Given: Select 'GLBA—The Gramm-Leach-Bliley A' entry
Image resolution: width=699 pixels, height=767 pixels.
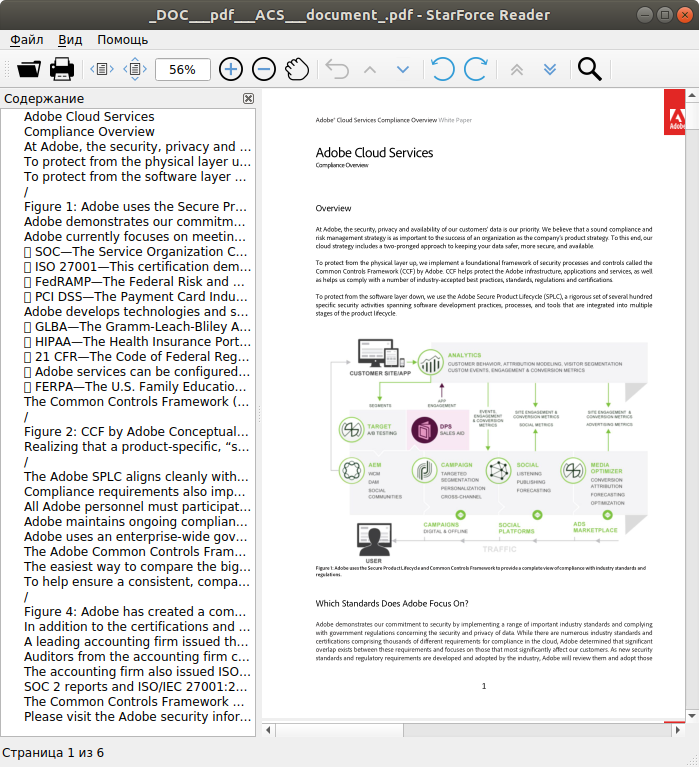Looking at the screenshot, I should [137, 327].
